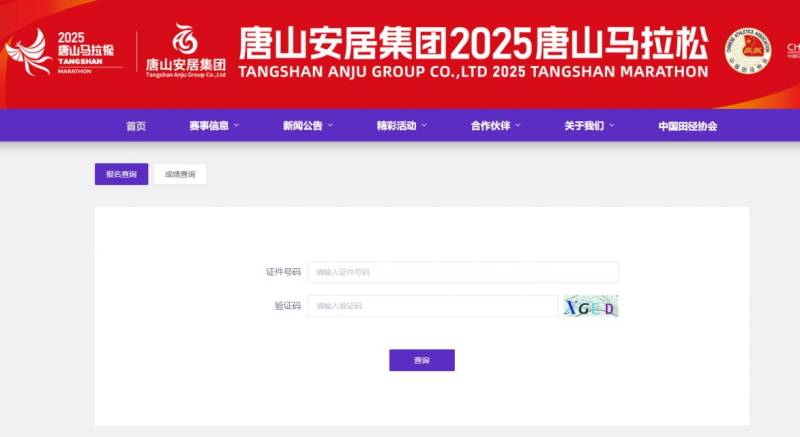
Task: Expand the 新闻公告 dropdown arrow
Action: click(x=331, y=126)
